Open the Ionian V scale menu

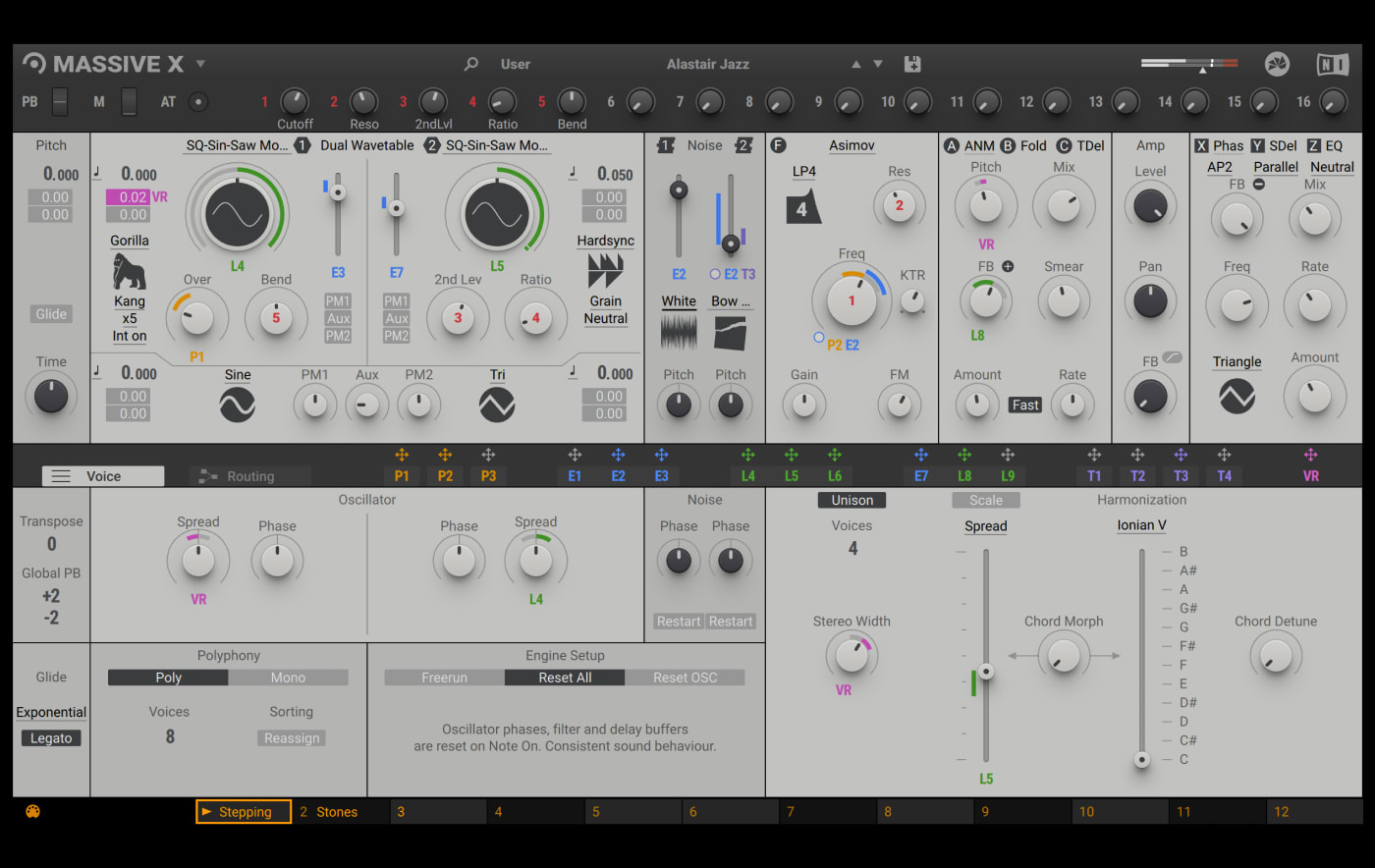1141,525
